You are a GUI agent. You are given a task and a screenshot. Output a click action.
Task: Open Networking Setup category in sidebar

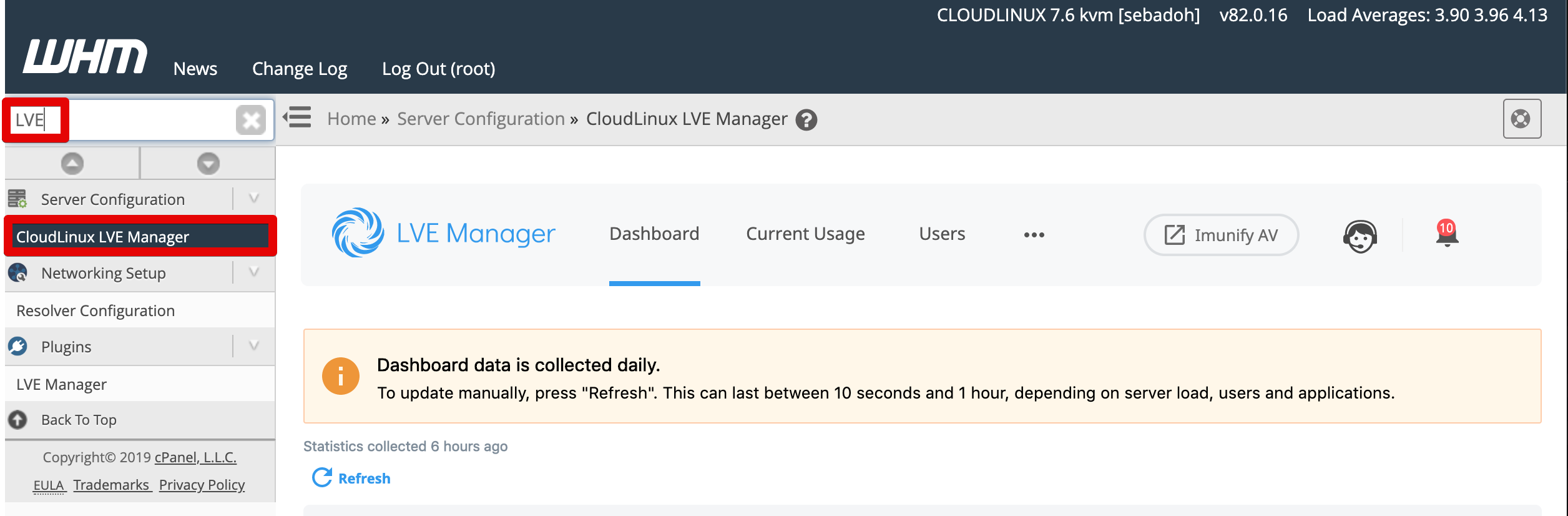(104, 273)
